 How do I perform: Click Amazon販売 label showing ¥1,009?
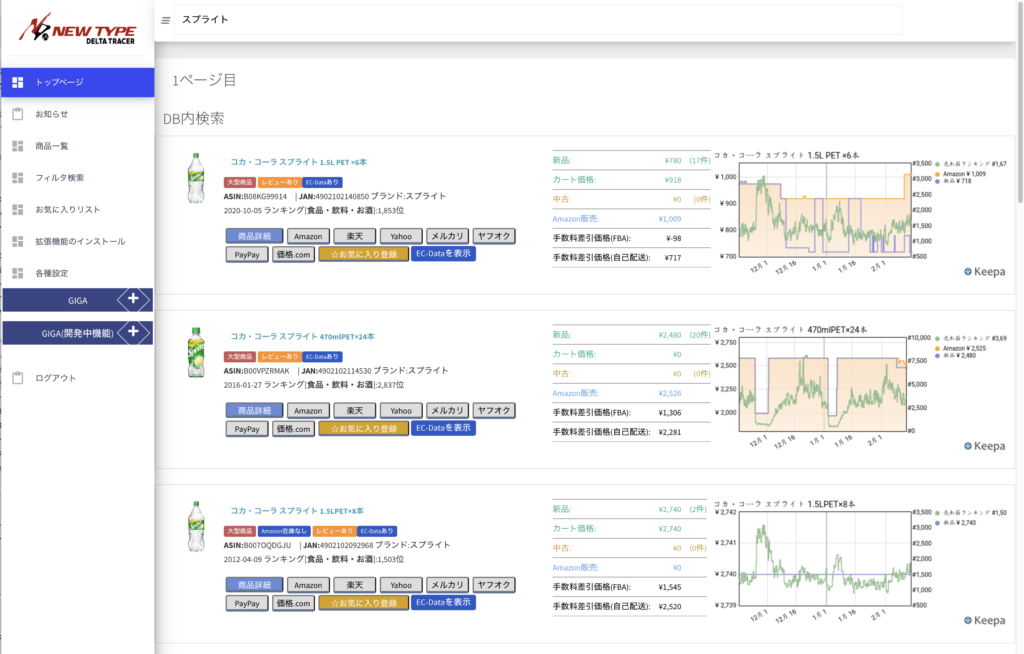point(575,219)
